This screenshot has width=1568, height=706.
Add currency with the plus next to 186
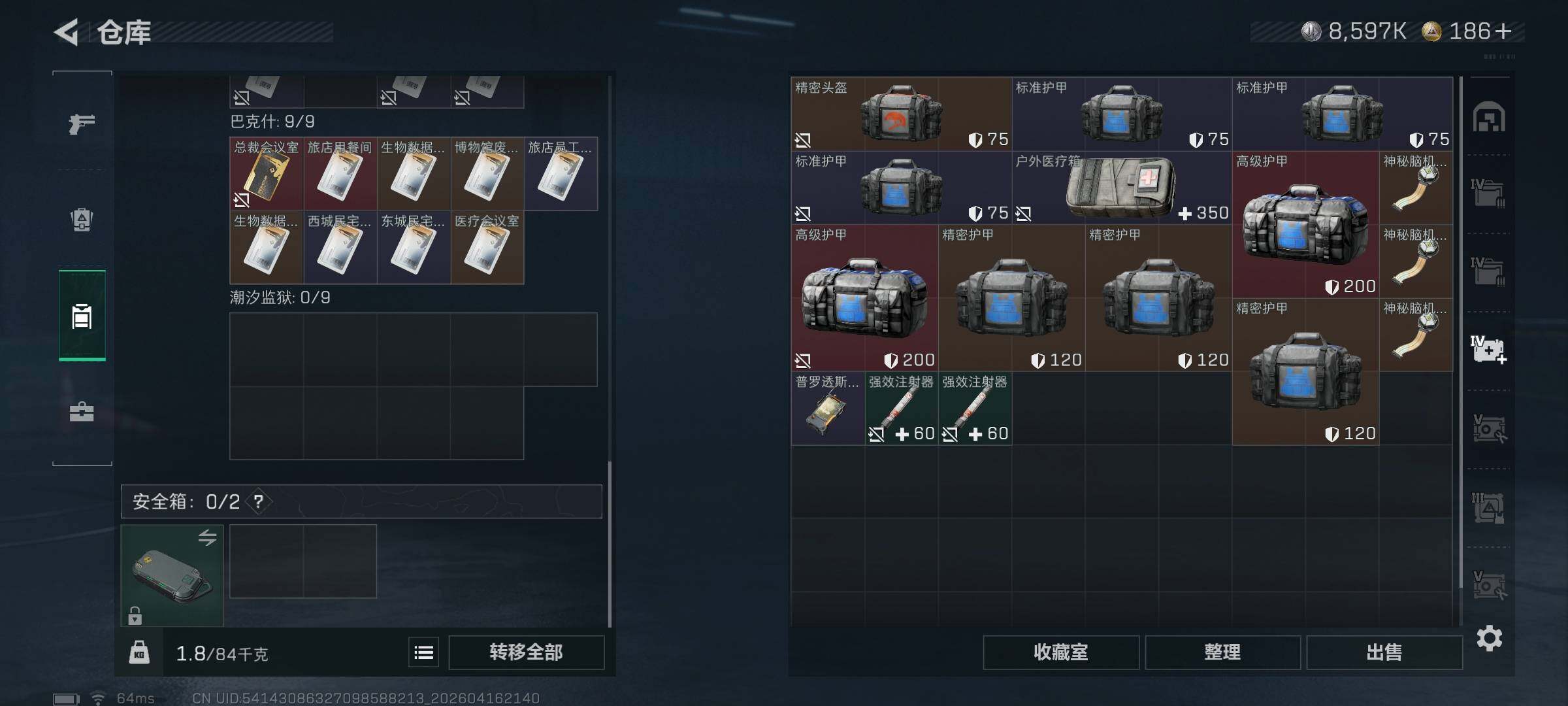[1503, 31]
